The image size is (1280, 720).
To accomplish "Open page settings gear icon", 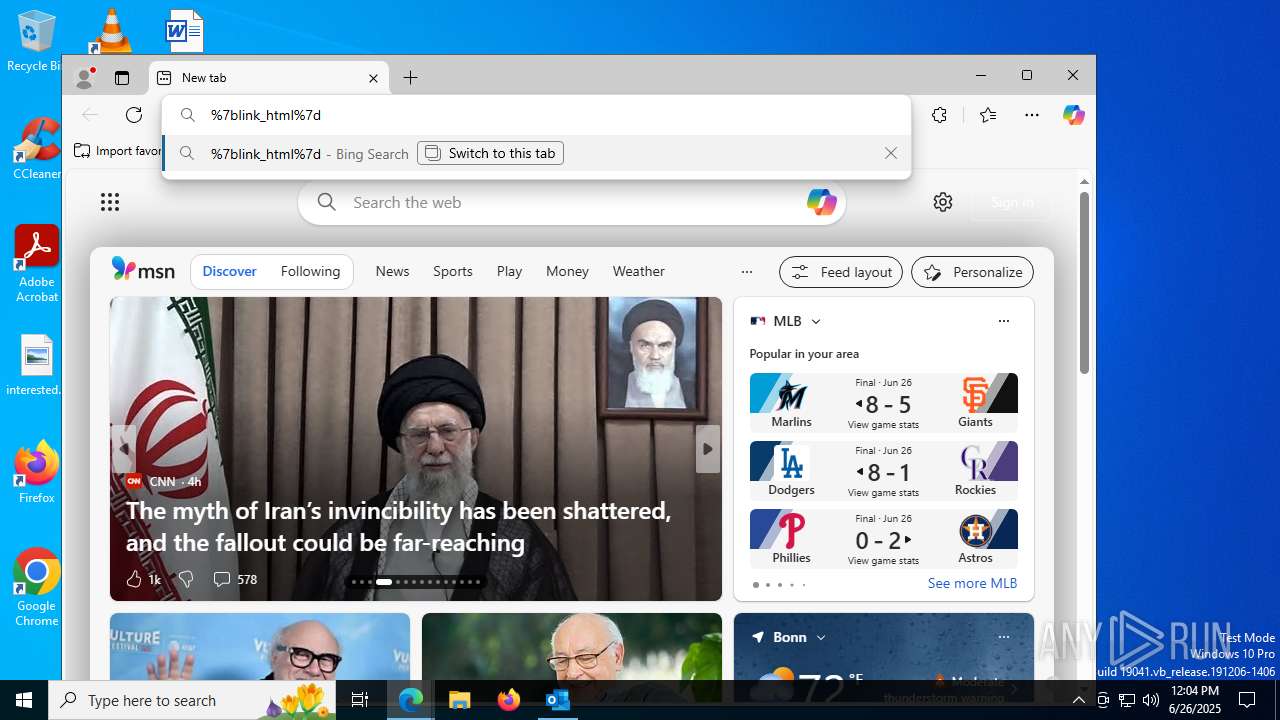I will click(943, 202).
